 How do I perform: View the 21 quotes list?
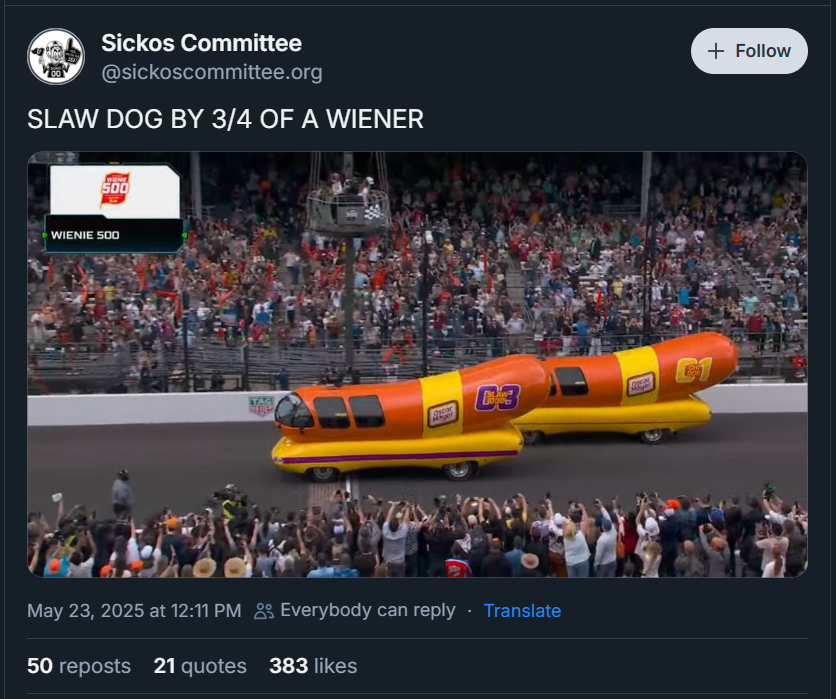coord(200,666)
